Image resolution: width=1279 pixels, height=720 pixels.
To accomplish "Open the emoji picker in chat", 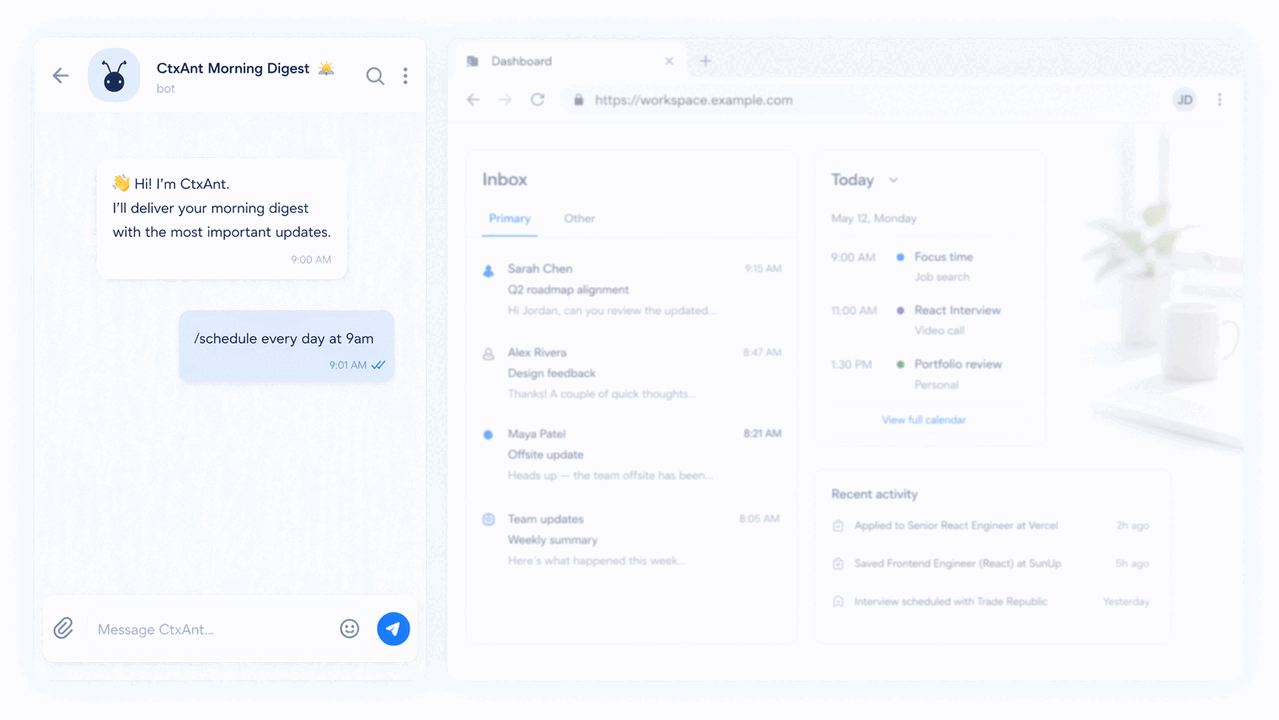I will pyautogui.click(x=349, y=629).
